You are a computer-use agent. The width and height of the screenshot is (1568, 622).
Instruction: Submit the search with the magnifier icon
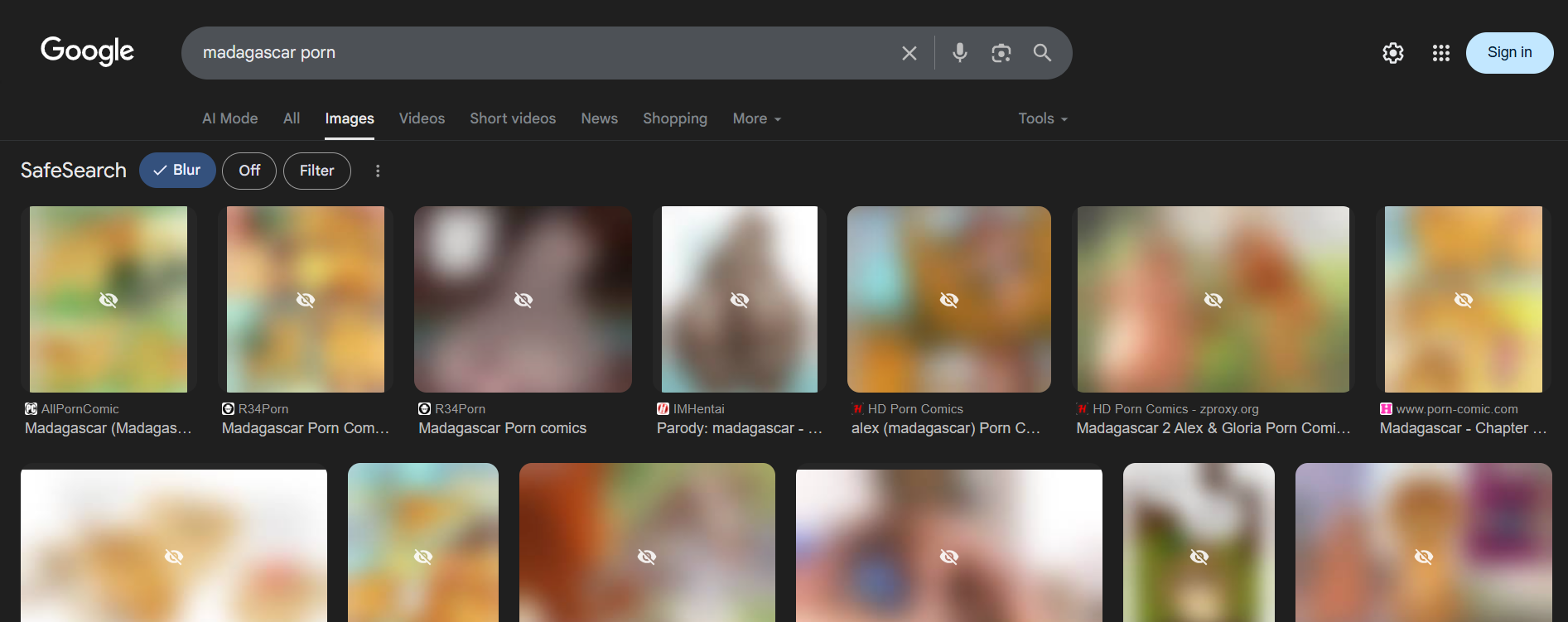point(1042,53)
